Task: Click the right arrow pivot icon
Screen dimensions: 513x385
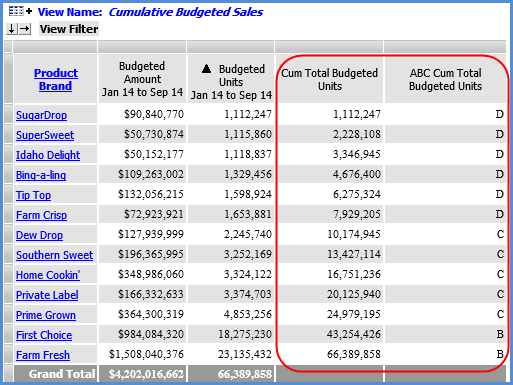Action: click(x=25, y=29)
